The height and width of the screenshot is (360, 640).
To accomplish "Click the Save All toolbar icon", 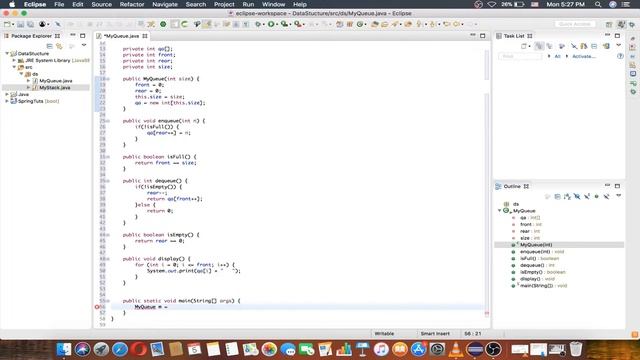I will pyautogui.click(x=30, y=24).
